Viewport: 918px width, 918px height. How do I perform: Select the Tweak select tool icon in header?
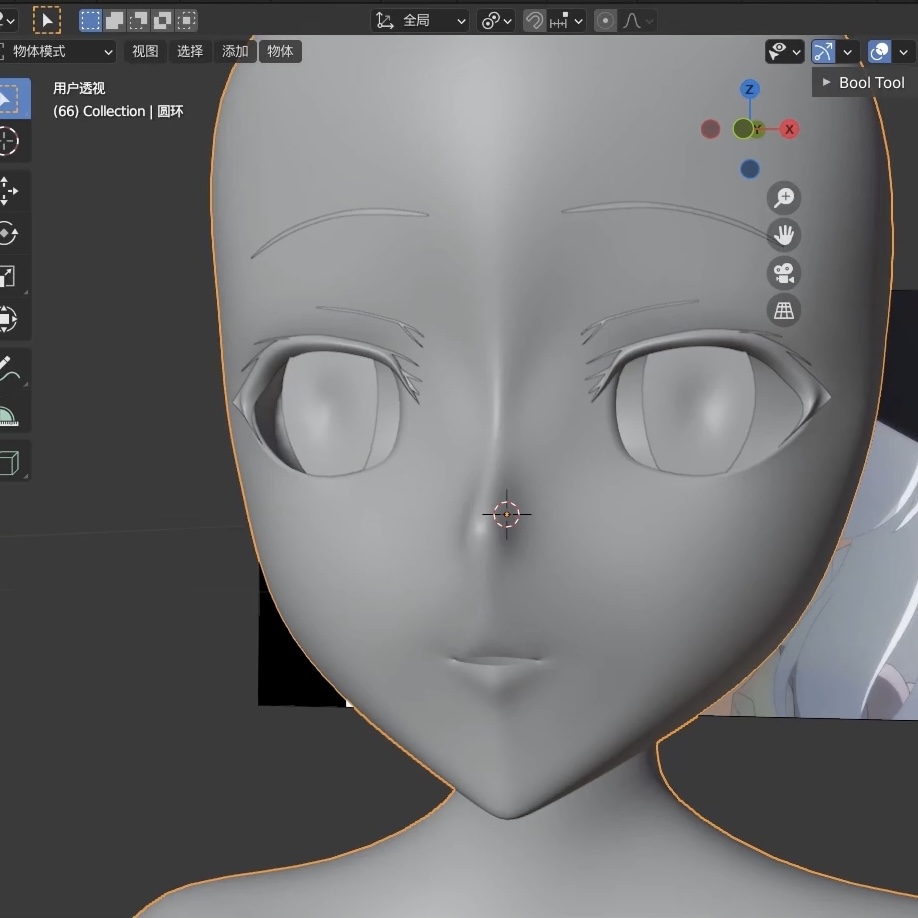47,20
